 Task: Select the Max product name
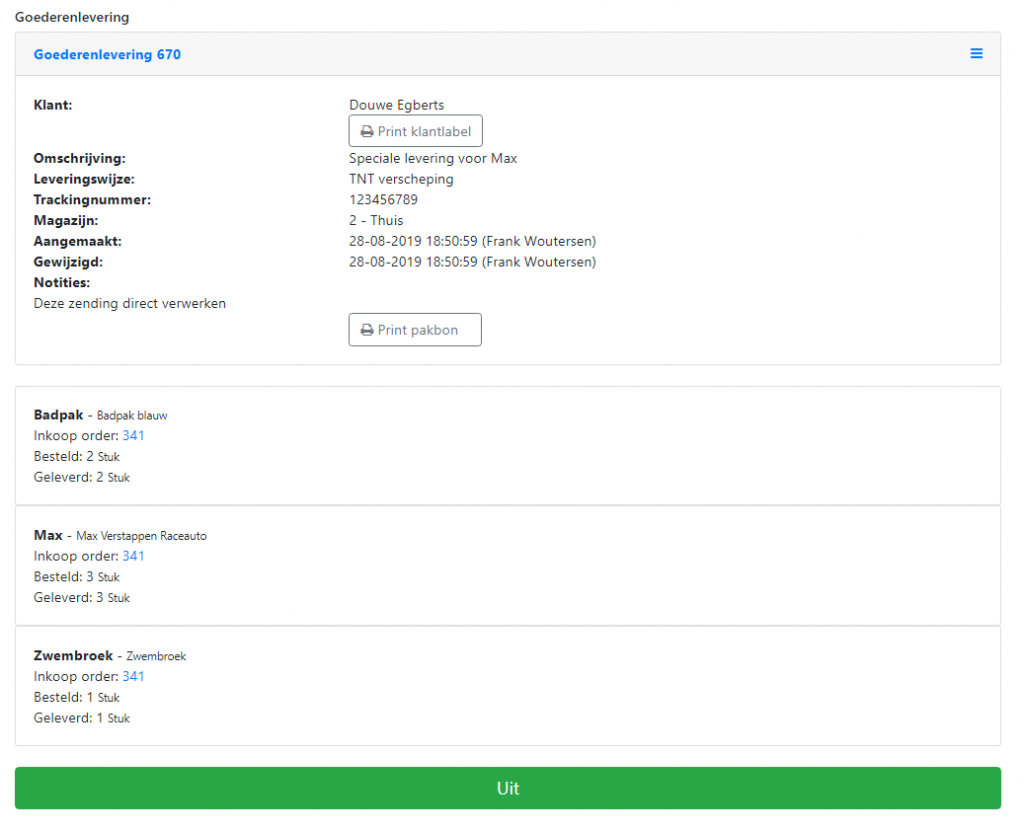(x=48, y=535)
